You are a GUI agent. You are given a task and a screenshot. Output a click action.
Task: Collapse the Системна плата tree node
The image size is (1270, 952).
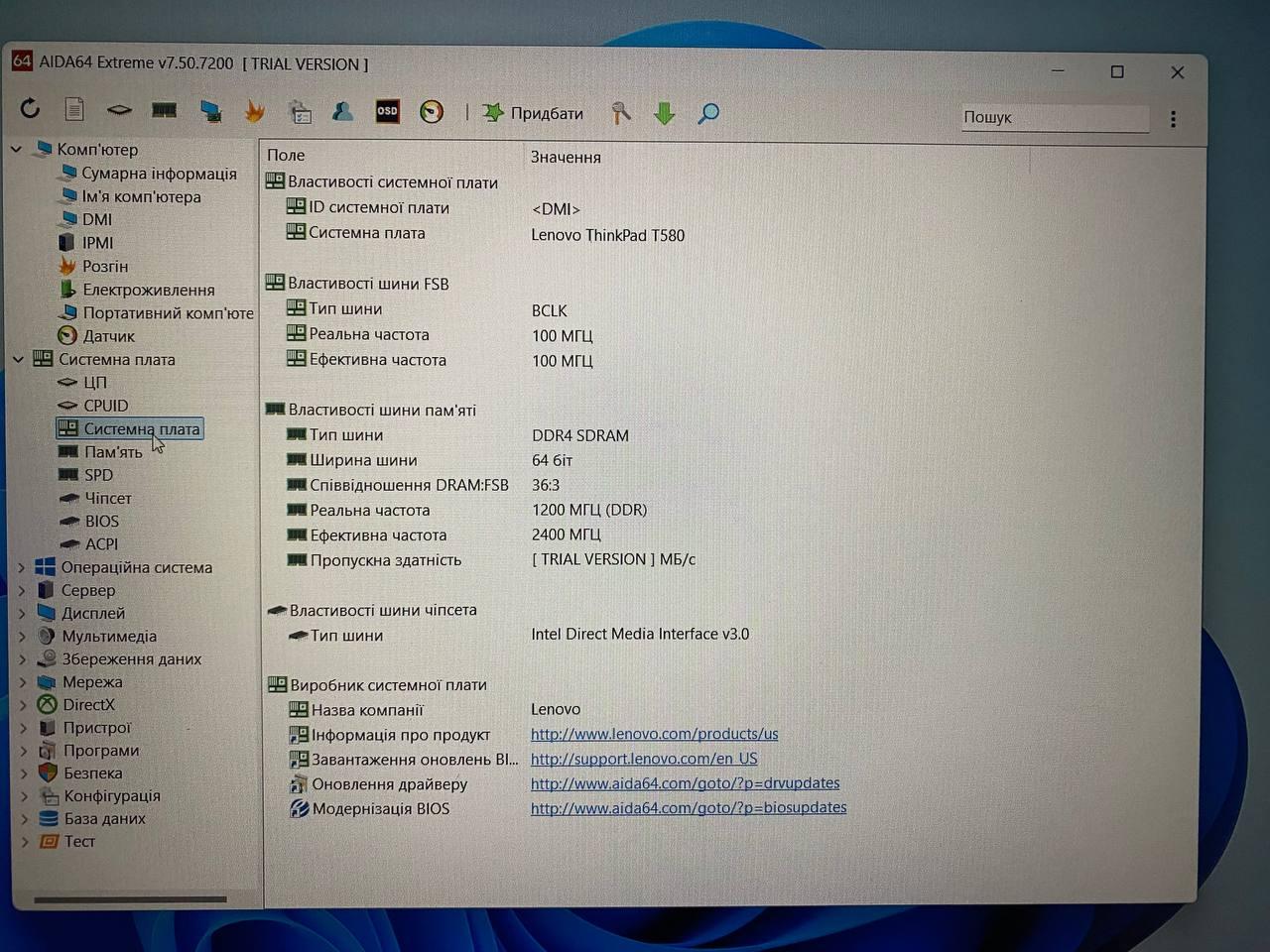(x=18, y=359)
